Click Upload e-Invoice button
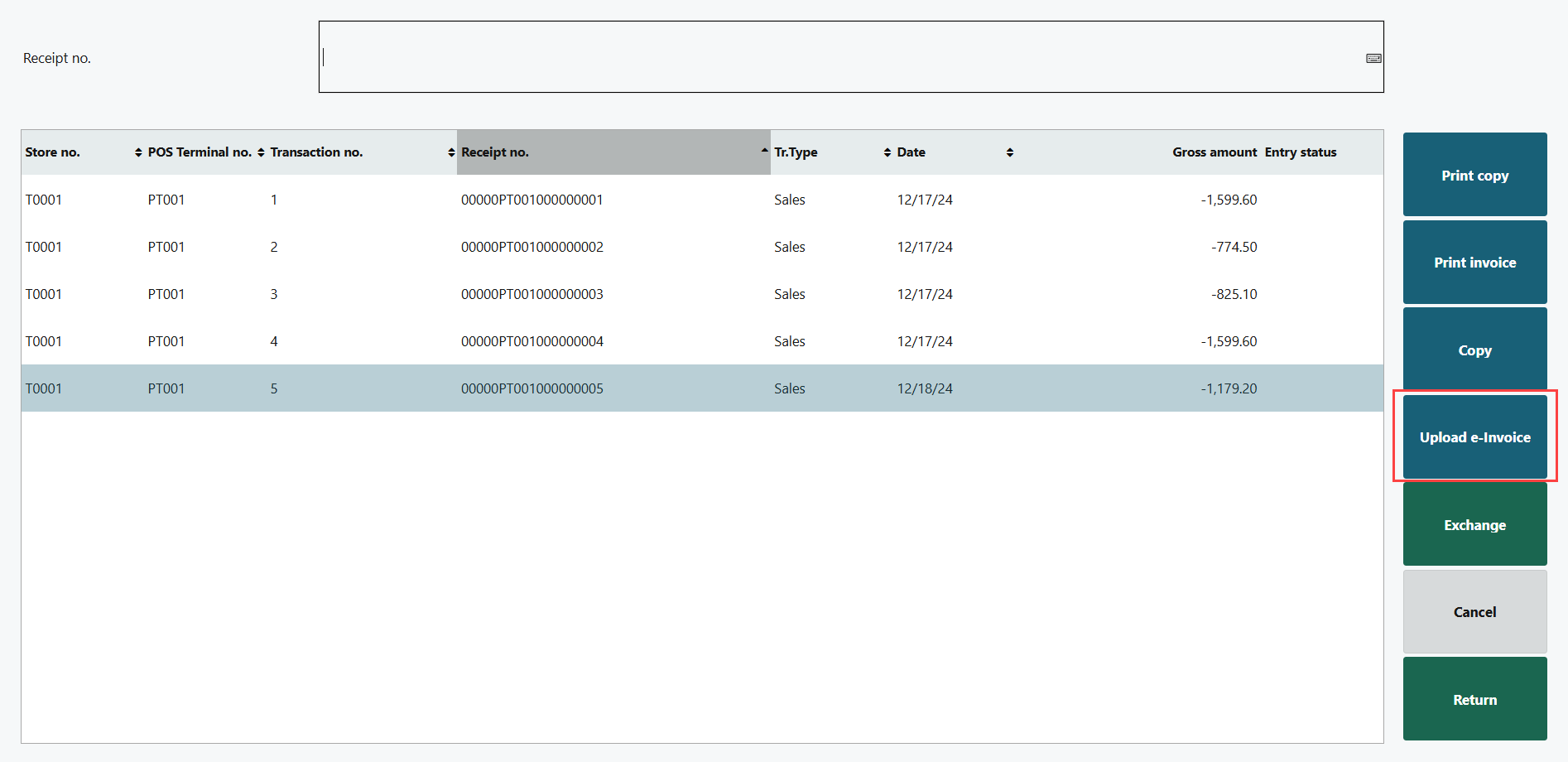This screenshot has height=762, width=1568. pyautogui.click(x=1474, y=437)
